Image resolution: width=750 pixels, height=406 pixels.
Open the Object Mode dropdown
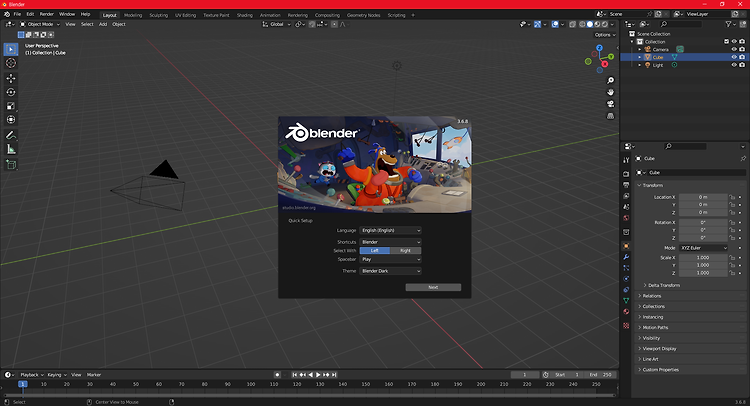coord(40,24)
